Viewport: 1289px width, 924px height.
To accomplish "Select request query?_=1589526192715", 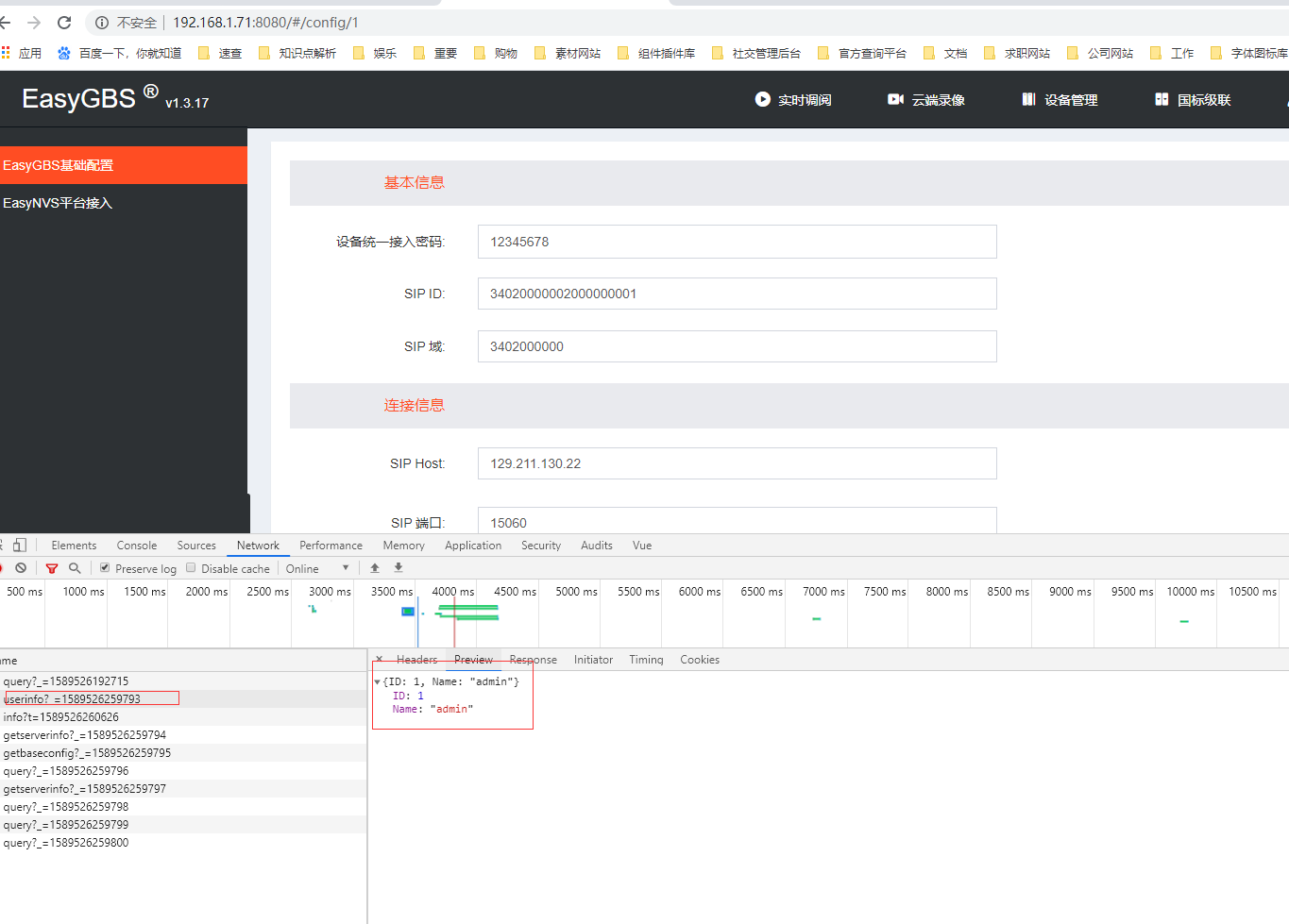I will (183, 681).
